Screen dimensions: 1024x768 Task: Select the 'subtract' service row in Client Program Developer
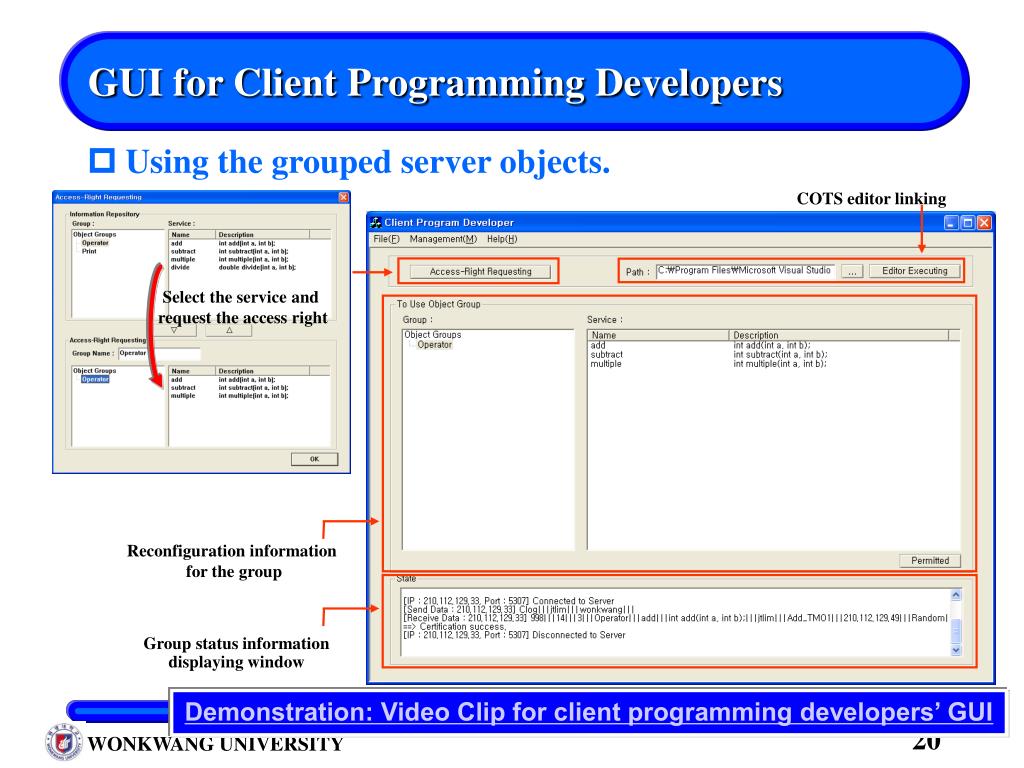pos(774,355)
